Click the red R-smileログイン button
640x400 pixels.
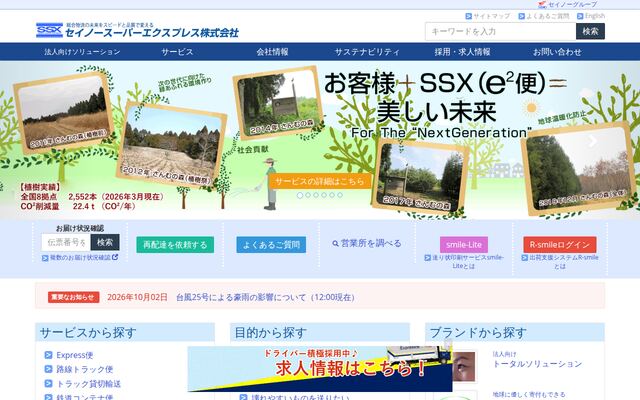click(x=560, y=244)
